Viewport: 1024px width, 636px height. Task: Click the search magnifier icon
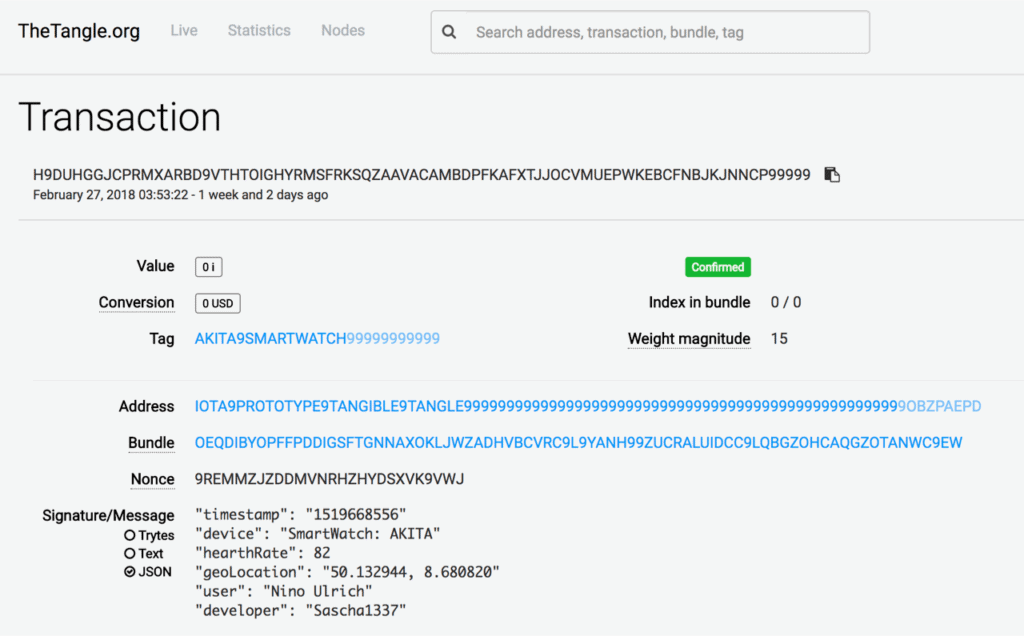tap(450, 32)
